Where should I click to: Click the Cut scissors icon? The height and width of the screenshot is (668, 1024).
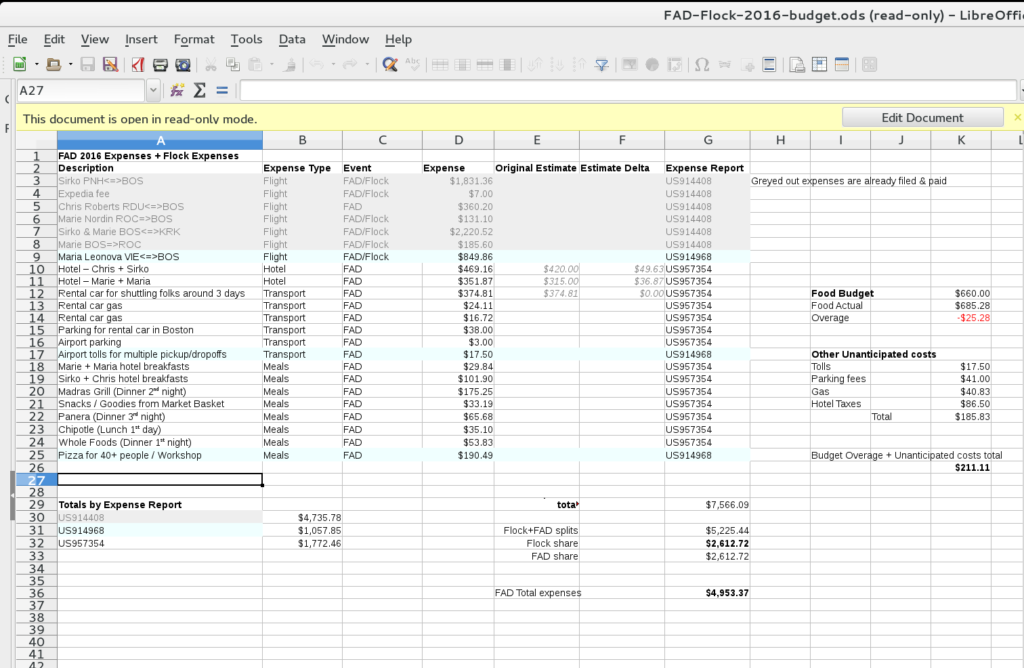point(210,65)
